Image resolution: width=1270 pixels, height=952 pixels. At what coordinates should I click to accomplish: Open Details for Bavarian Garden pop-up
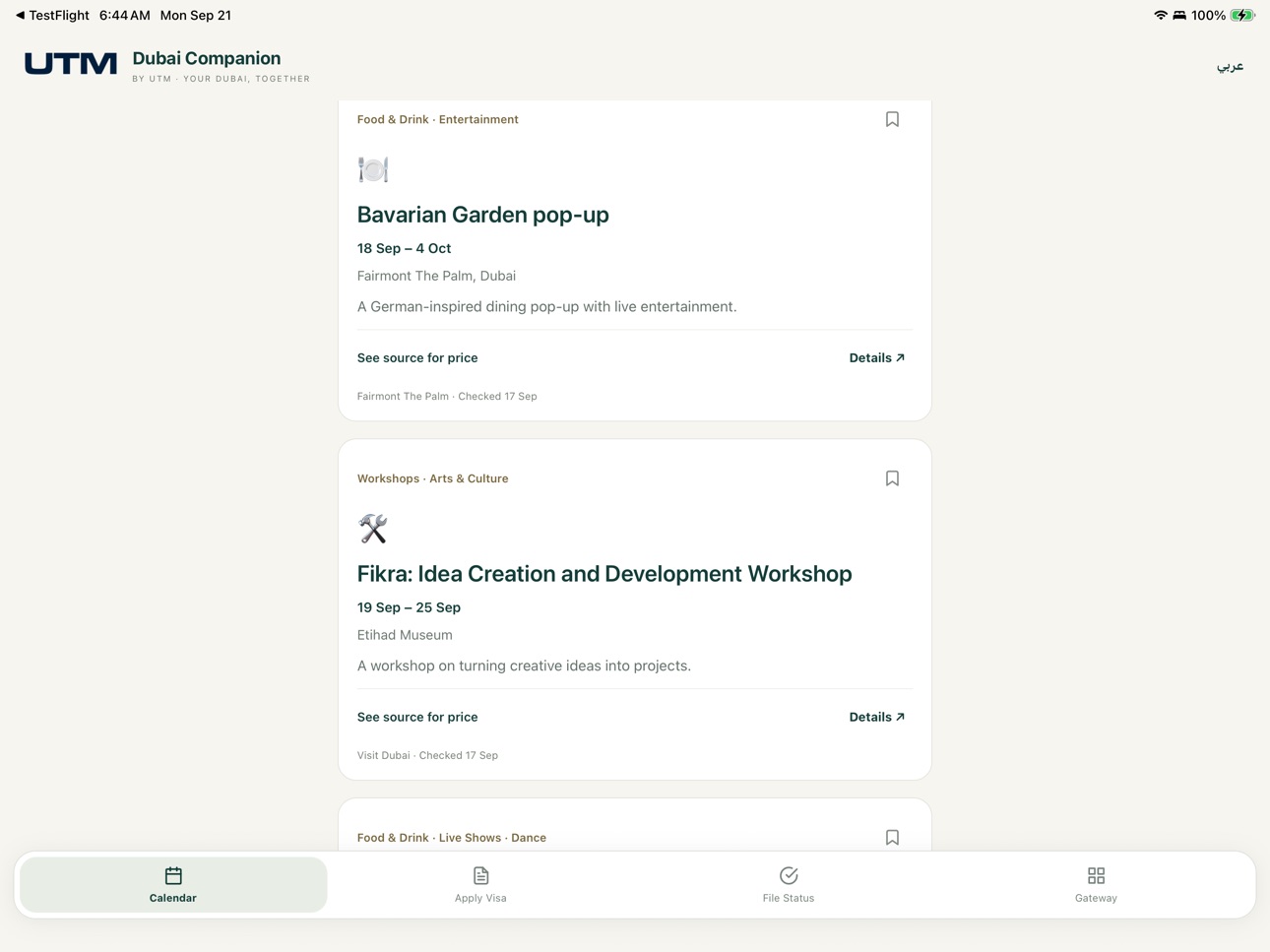[877, 358]
